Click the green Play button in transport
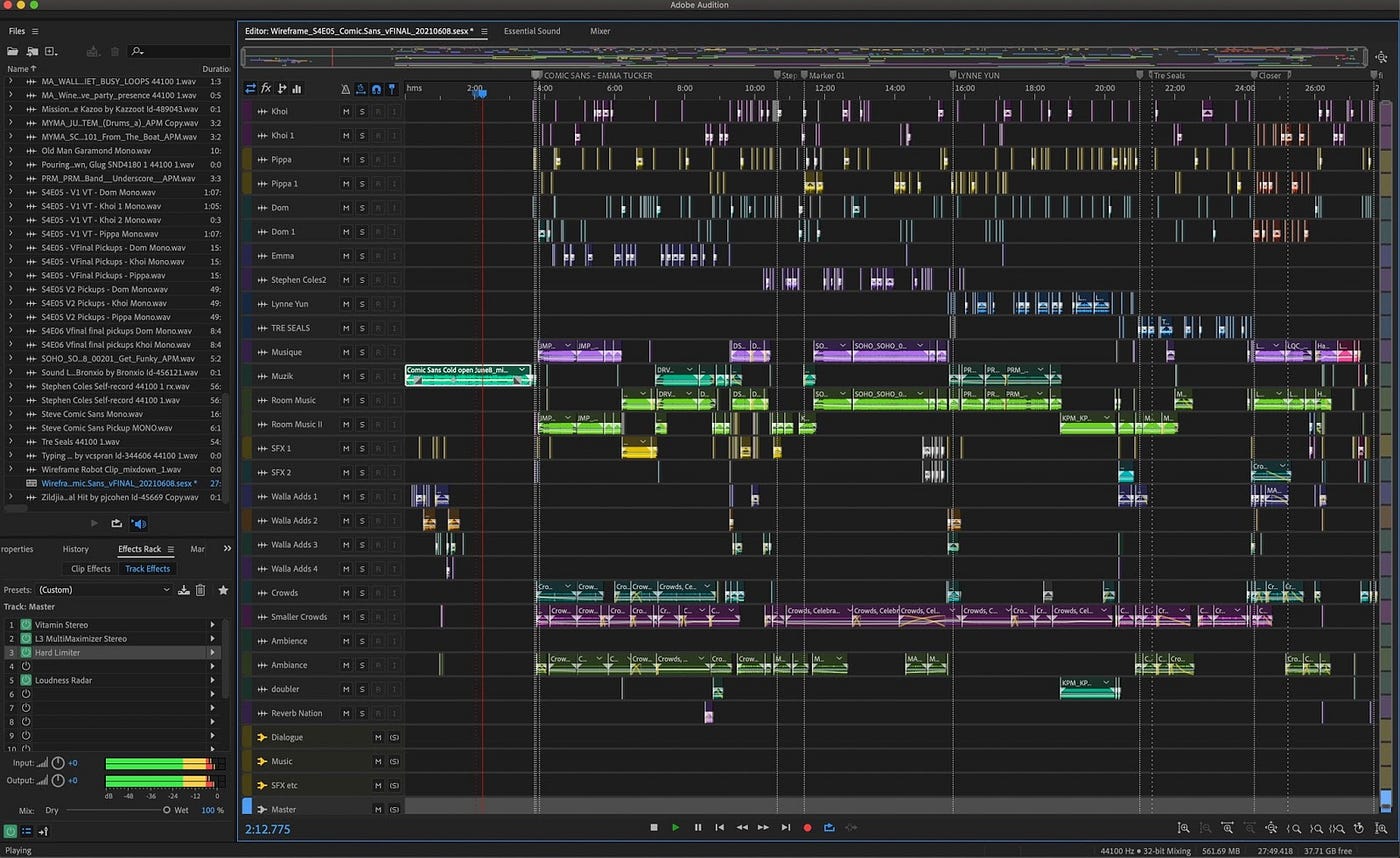Screen dimensions: 1400x858 676,828
